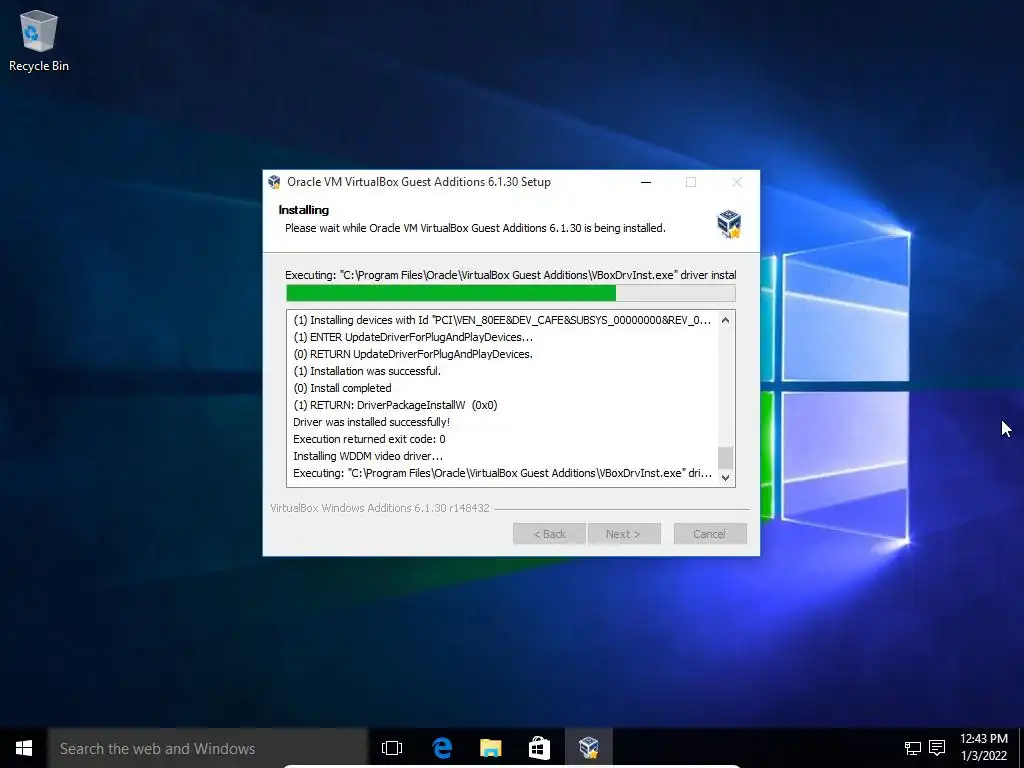Viewport: 1024px width, 768px height.
Task: Select the 'ENTER UpdateDriverForPlugAndPlayDevices...' line
Action: (413, 337)
